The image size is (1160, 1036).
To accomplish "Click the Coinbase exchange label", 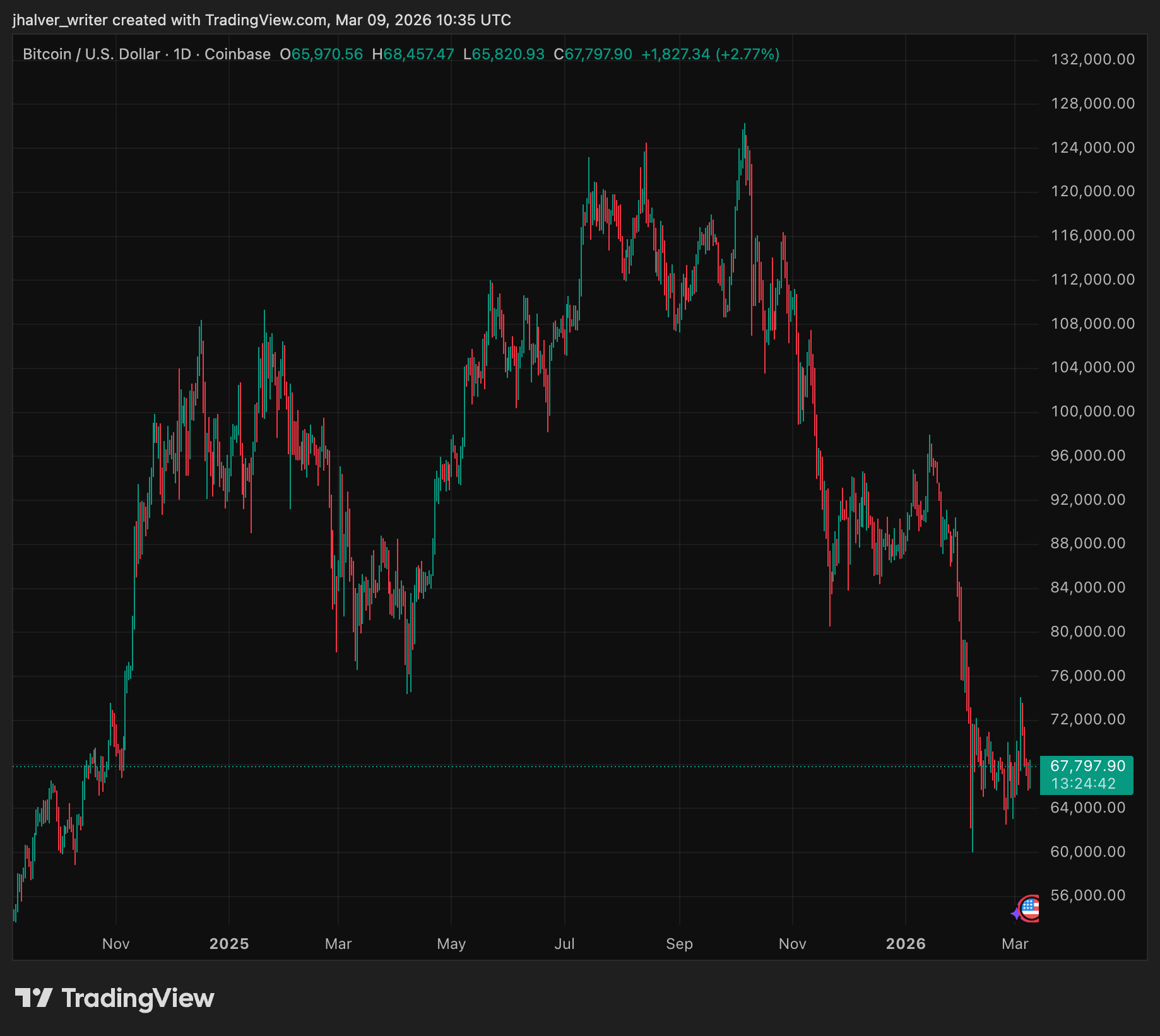I will (x=237, y=54).
